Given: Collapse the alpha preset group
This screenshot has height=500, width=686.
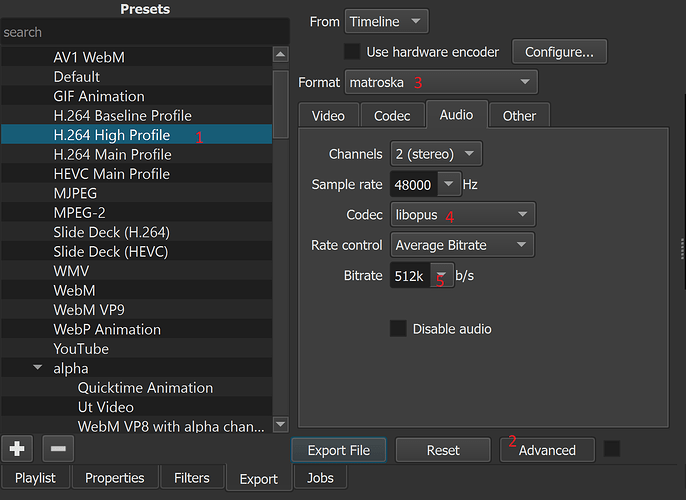Looking at the screenshot, I should (38, 368).
